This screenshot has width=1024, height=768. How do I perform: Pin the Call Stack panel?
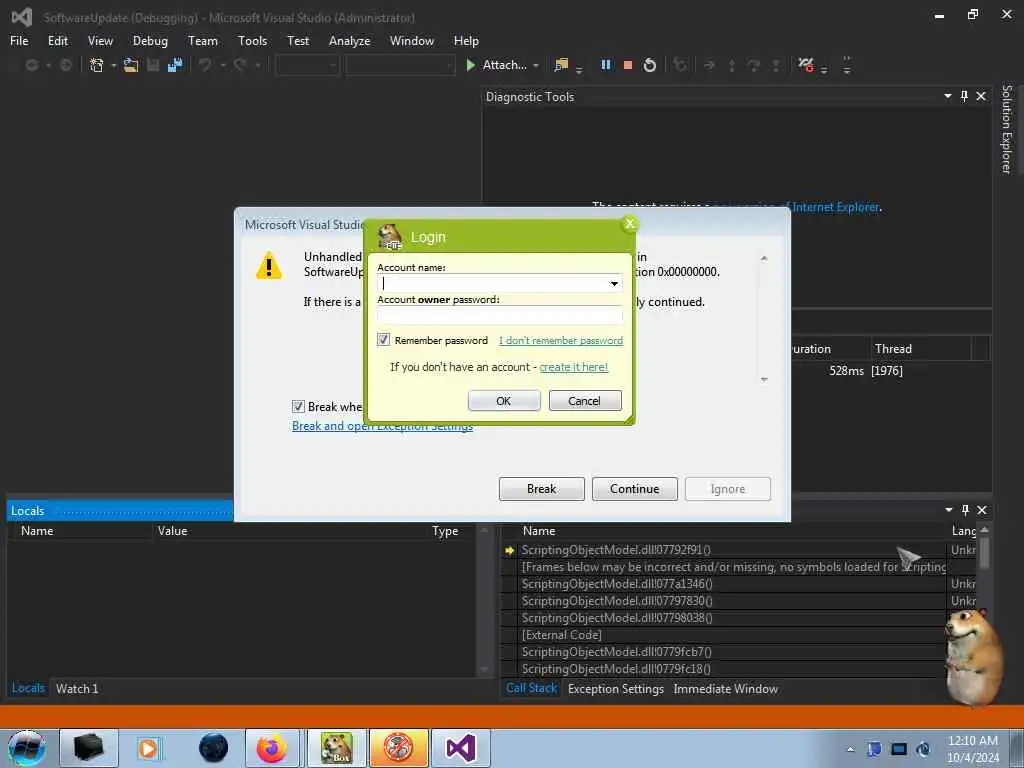965,510
